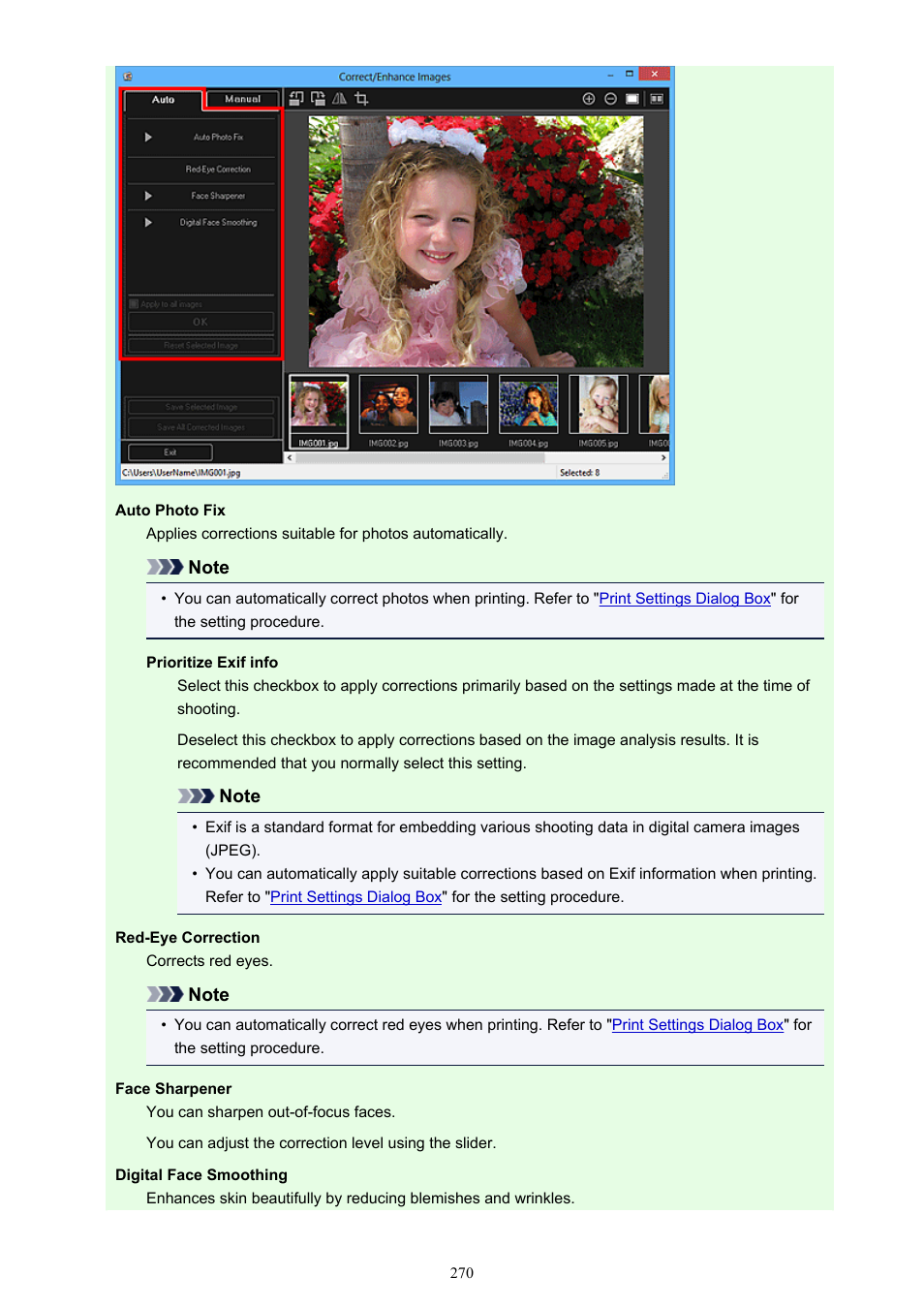Viewport: 924px width, 1308px height.
Task: Expand the Face Sharpener options
Action: tap(148, 196)
